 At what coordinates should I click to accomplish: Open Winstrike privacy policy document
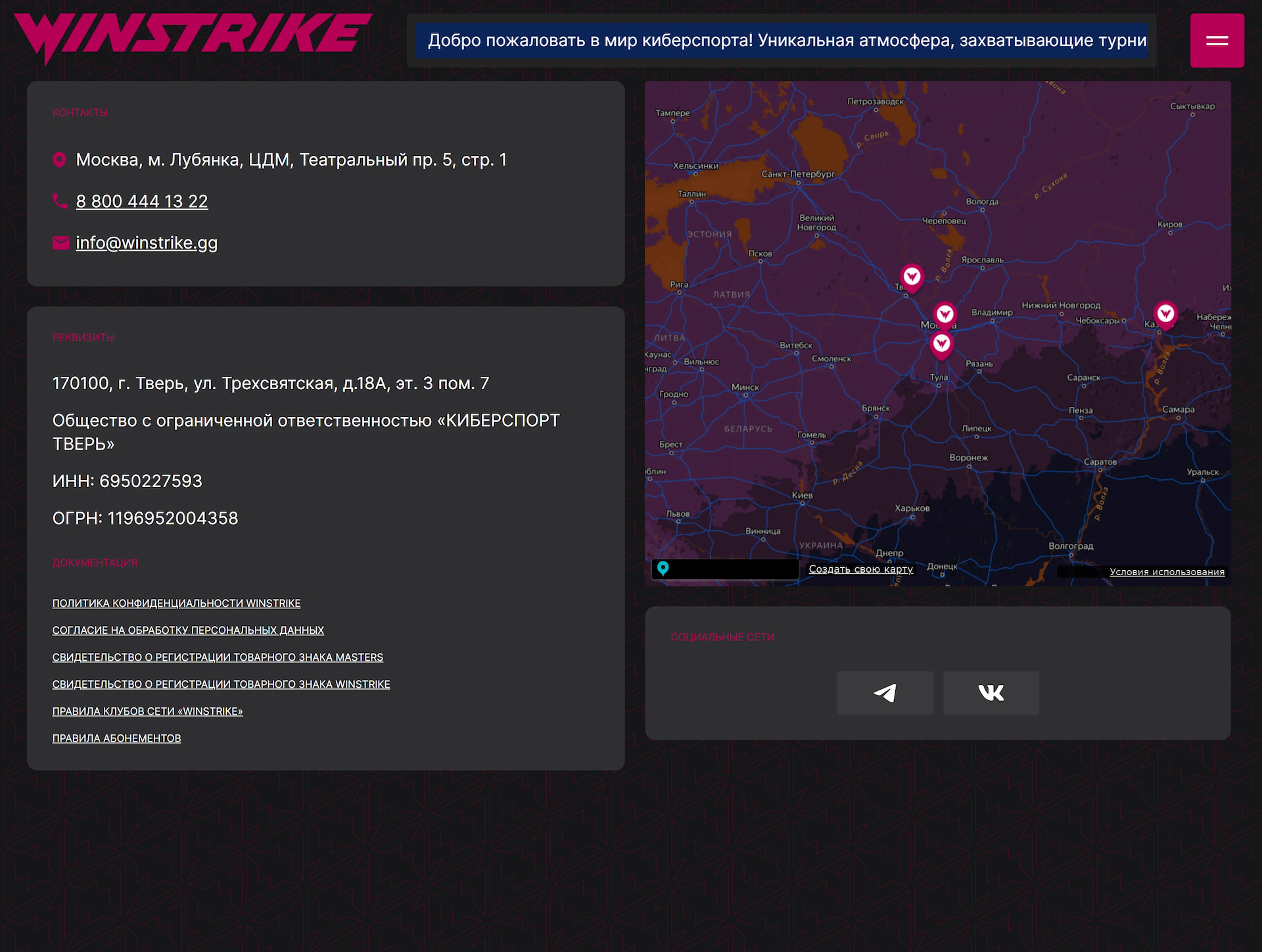point(176,603)
